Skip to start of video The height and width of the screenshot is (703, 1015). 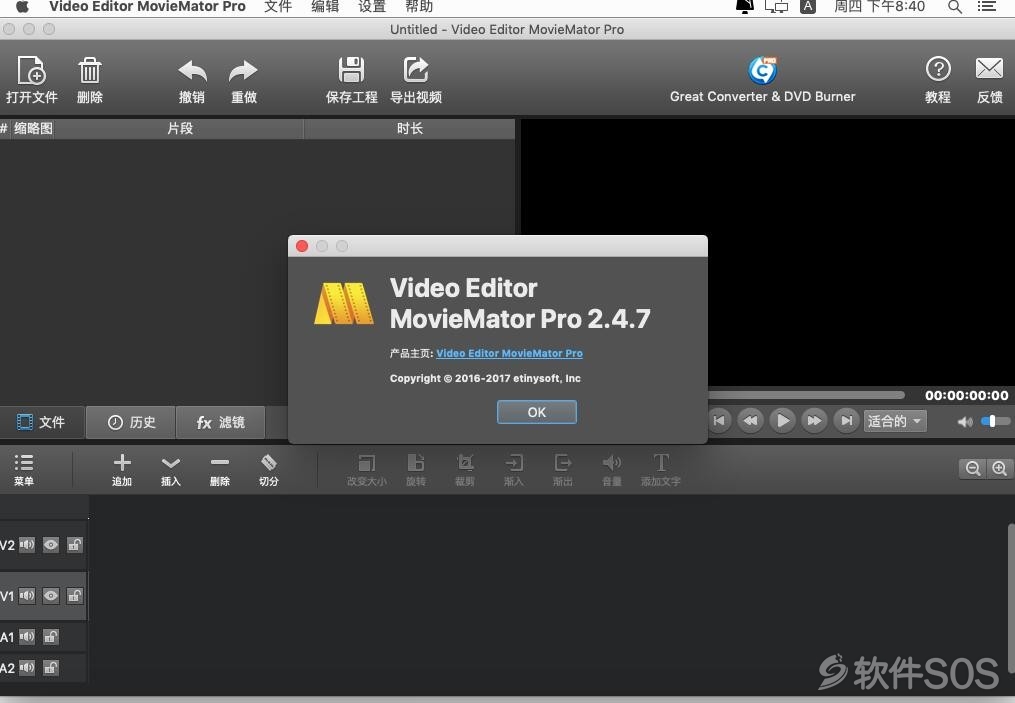[719, 421]
